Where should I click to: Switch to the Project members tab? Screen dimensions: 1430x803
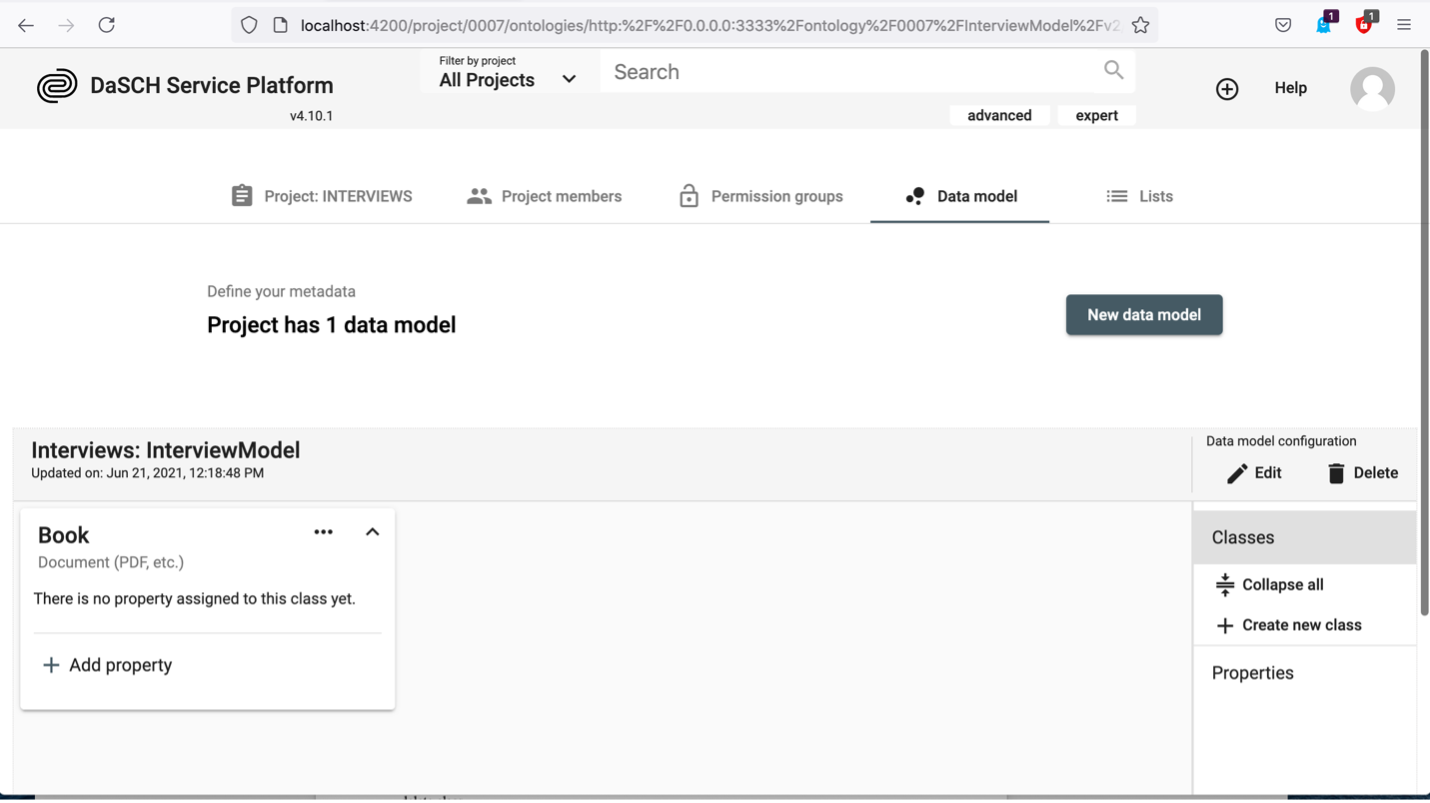point(544,196)
